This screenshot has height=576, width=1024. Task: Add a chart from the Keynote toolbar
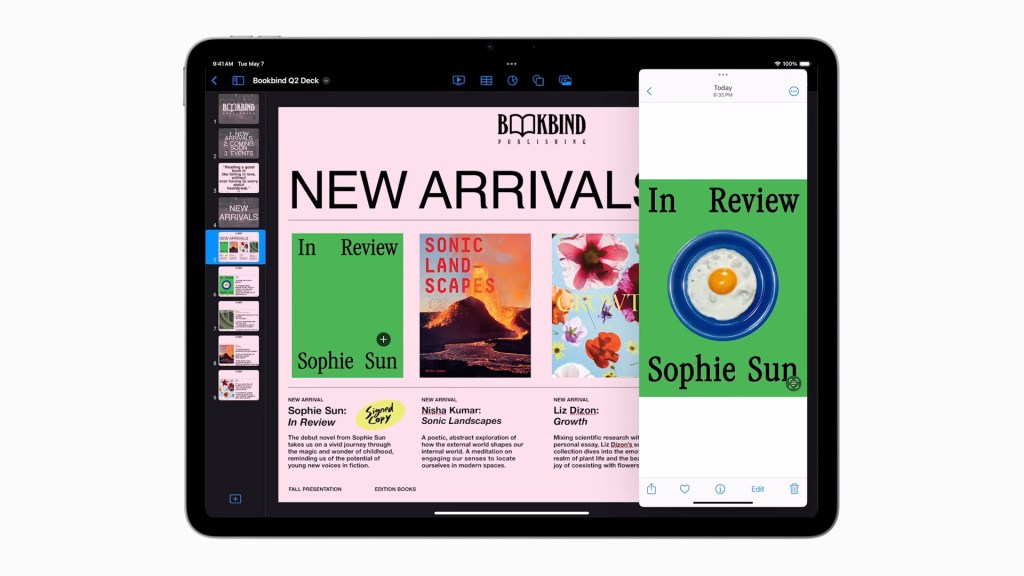[x=512, y=80]
